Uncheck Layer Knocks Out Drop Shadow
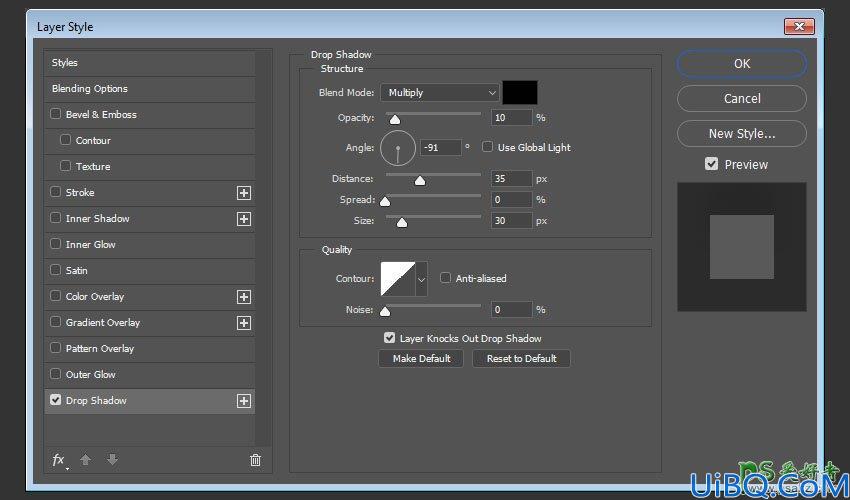850x500 pixels. pos(389,338)
